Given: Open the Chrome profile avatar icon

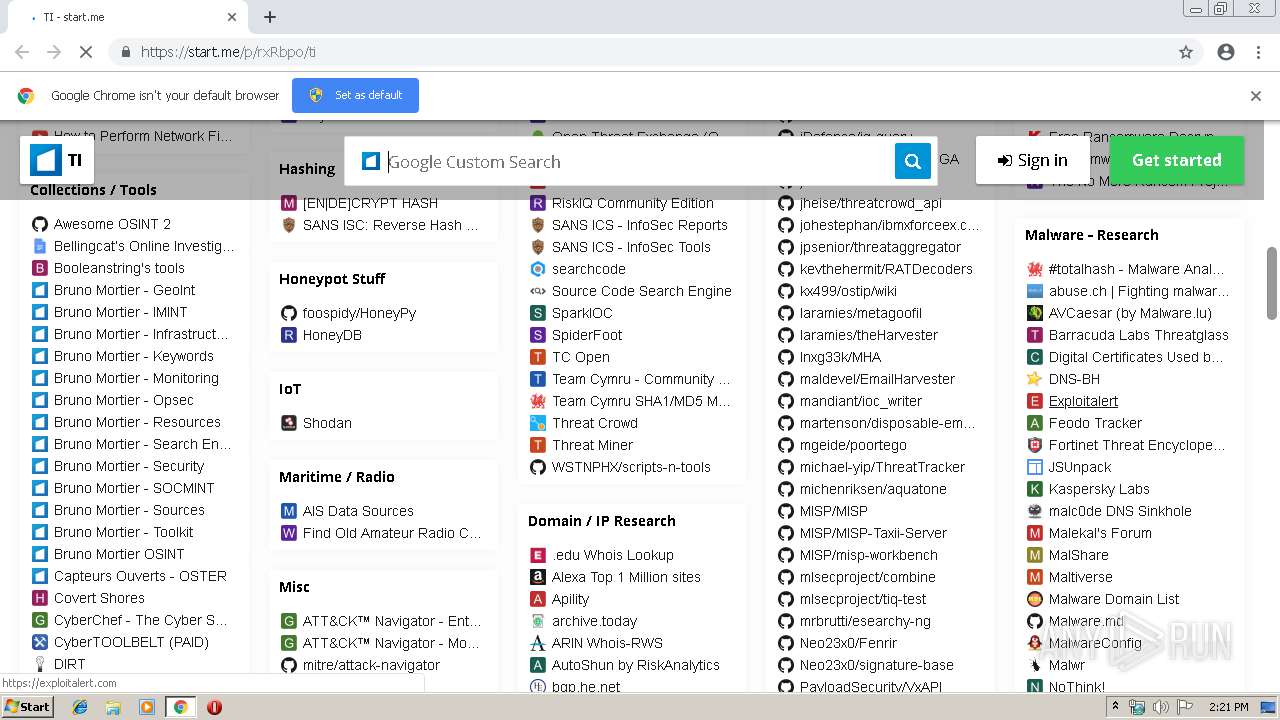Looking at the screenshot, I should tap(1226, 52).
